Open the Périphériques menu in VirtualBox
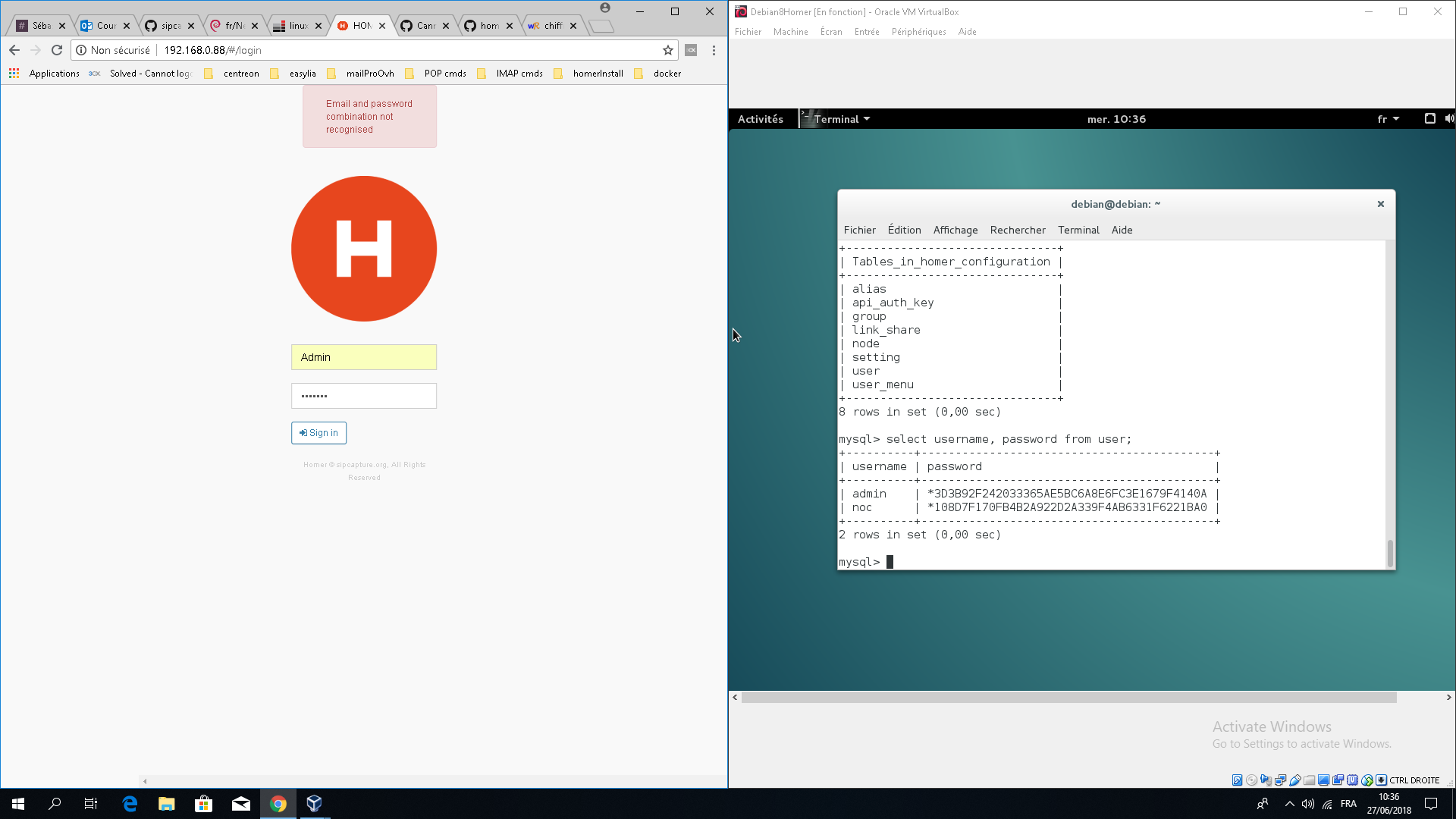Screen dimensions: 1456x819 919,32
